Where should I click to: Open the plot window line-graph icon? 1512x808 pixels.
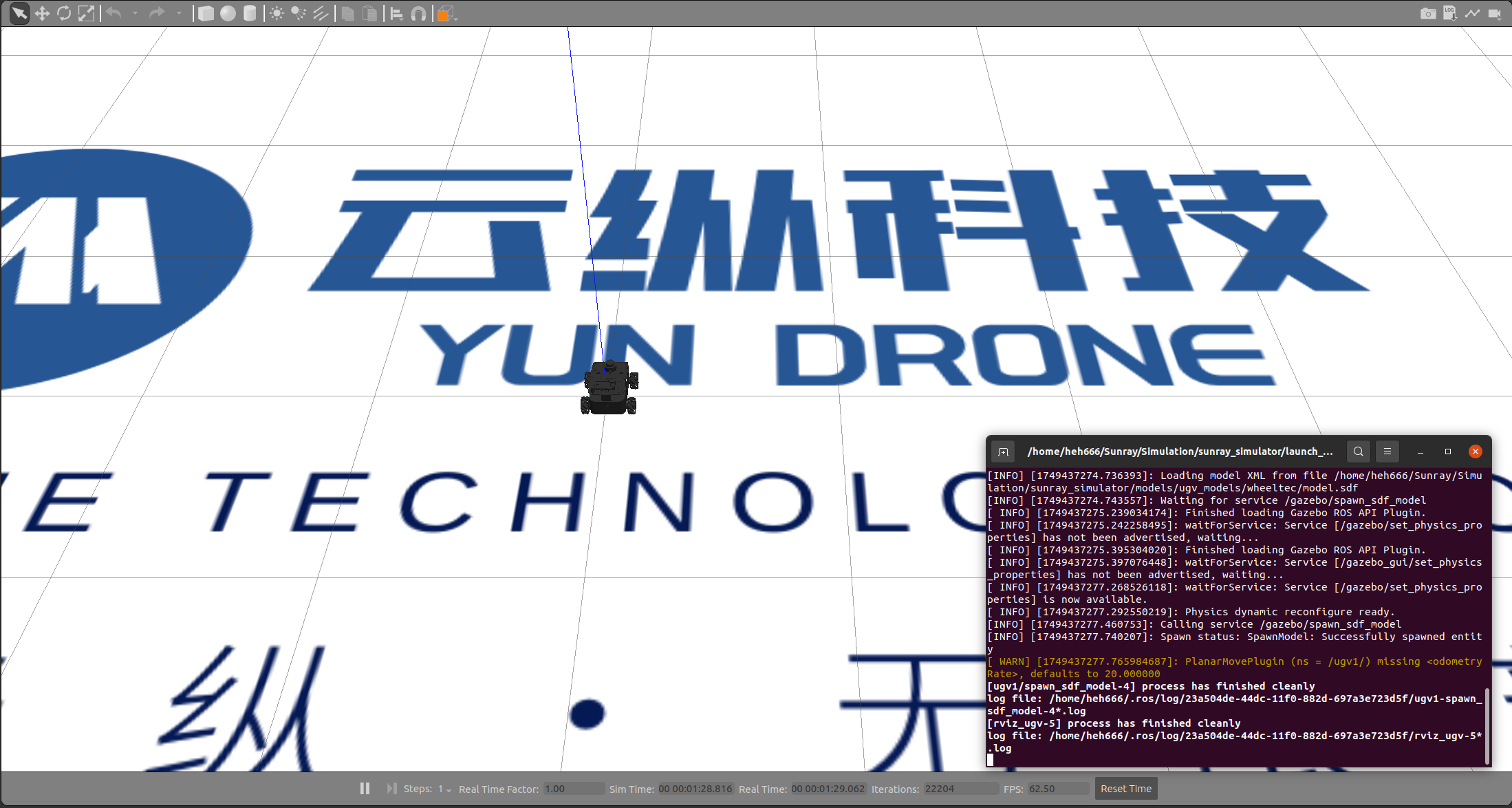click(1472, 13)
